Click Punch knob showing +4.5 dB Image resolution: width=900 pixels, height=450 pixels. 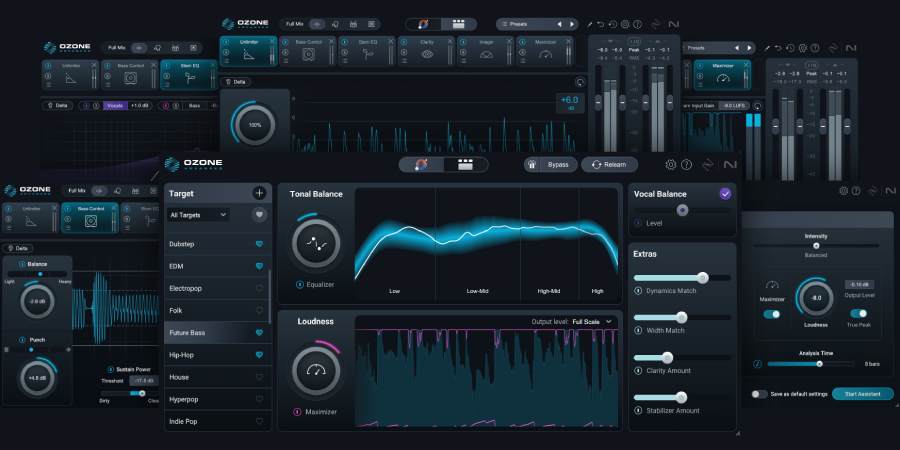[x=37, y=378]
